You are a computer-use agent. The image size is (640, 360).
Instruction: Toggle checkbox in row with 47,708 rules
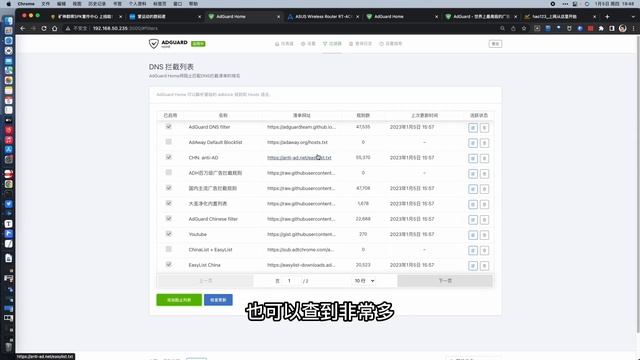point(169,188)
